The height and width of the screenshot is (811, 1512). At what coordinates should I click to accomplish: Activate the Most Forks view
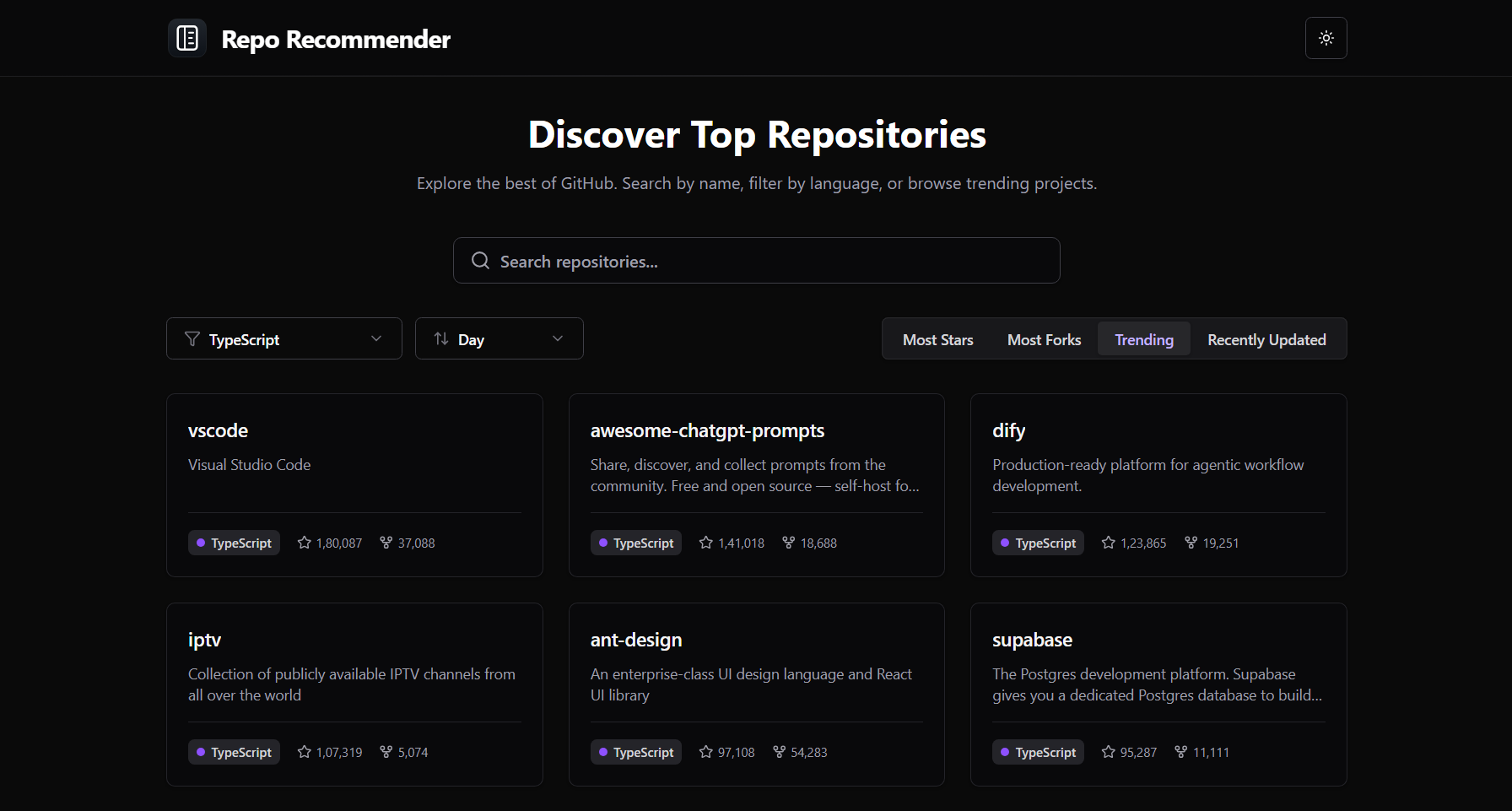coord(1044,338)
